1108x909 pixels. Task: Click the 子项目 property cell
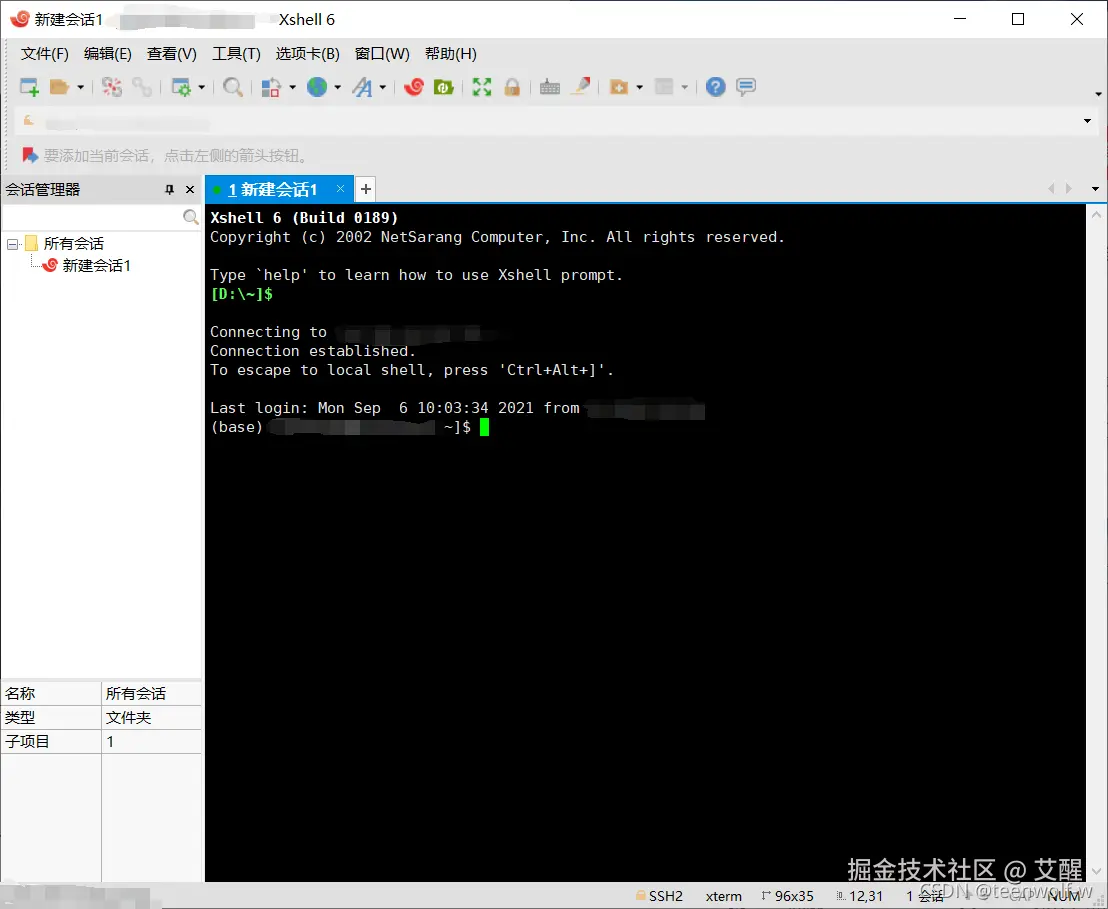click(52, 741)
